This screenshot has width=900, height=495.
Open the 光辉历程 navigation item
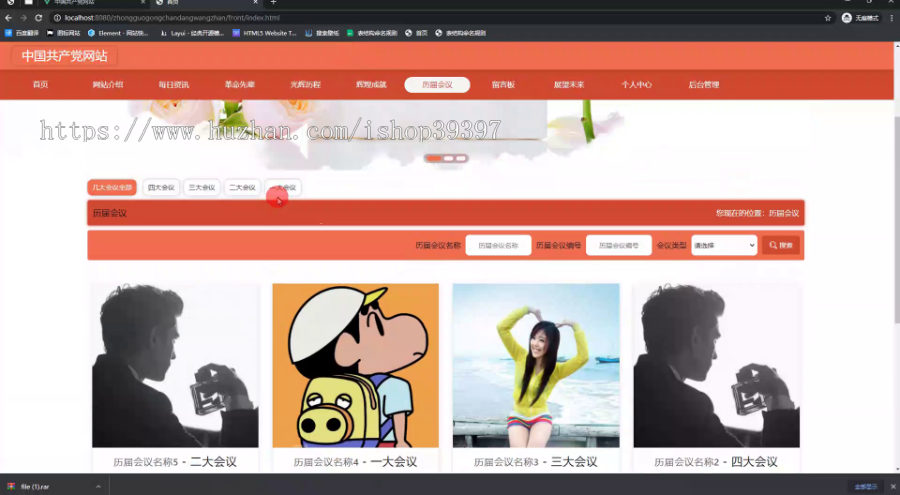tap(305, 84)
